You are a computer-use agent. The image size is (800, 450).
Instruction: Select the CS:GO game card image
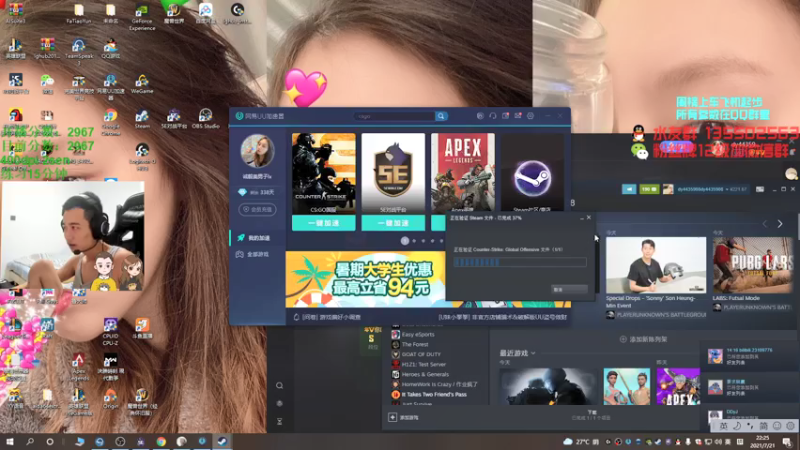(x=323, y=173)
